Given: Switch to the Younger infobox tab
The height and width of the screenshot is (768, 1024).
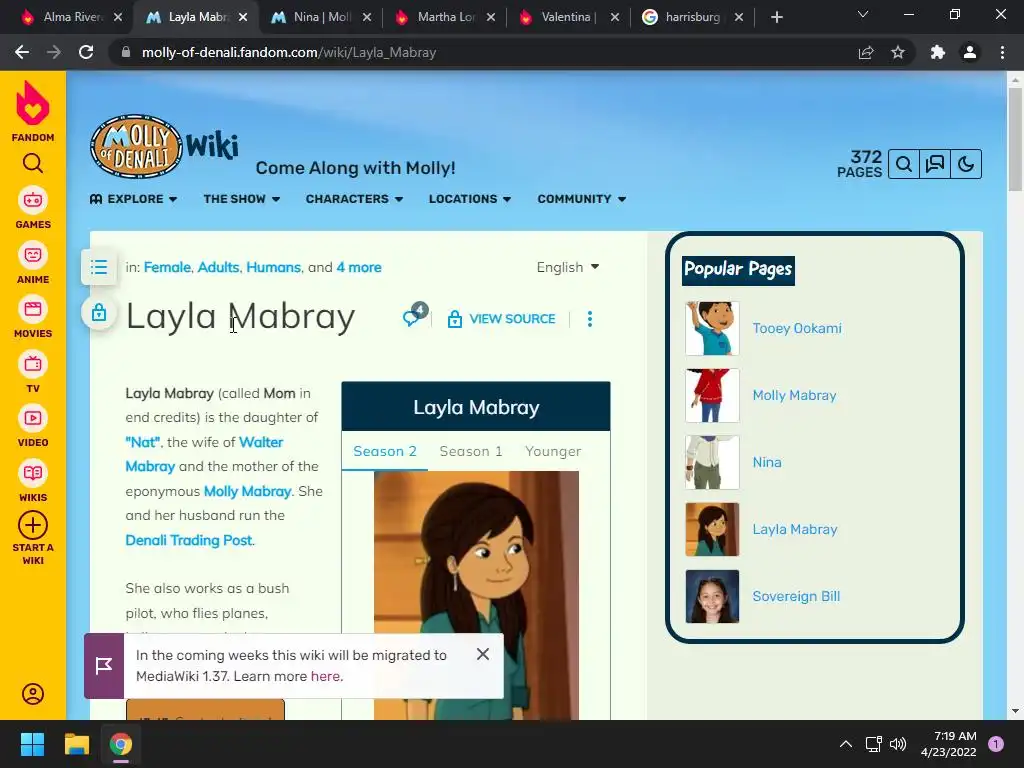Looking at the screenshot, I should coord(552,451).
